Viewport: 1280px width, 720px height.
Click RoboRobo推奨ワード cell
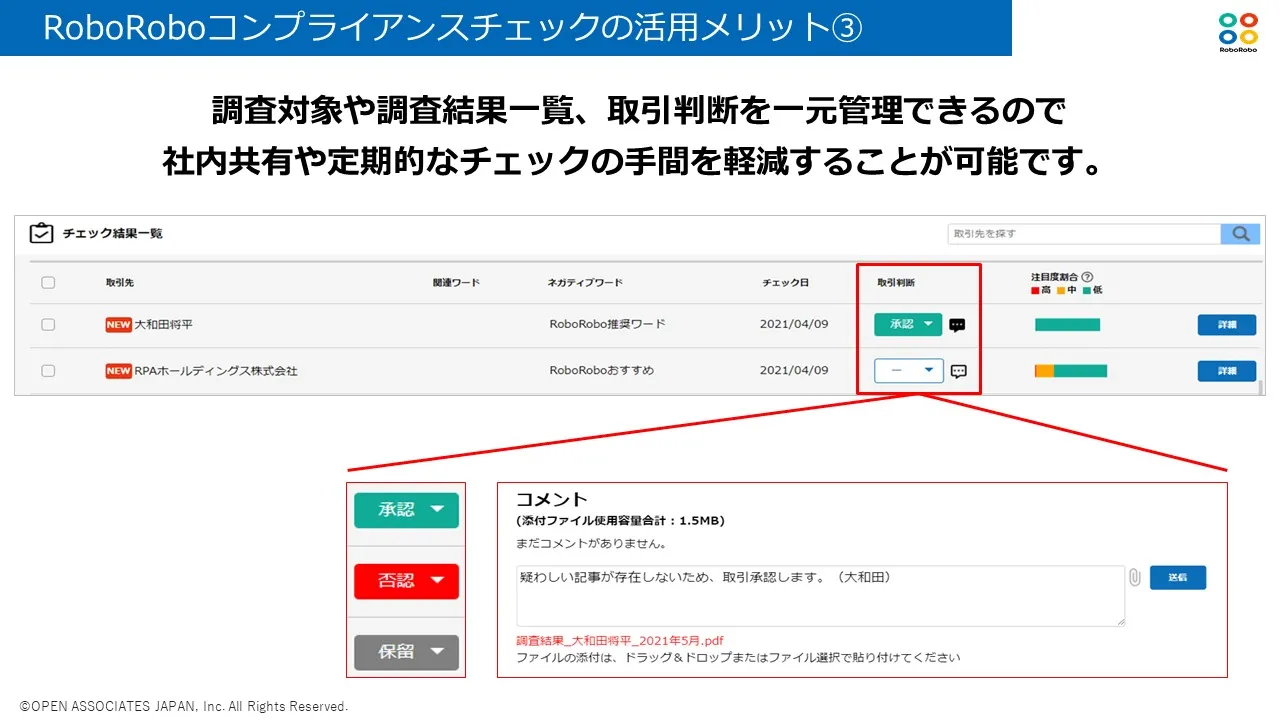click(x=607, y=324)
